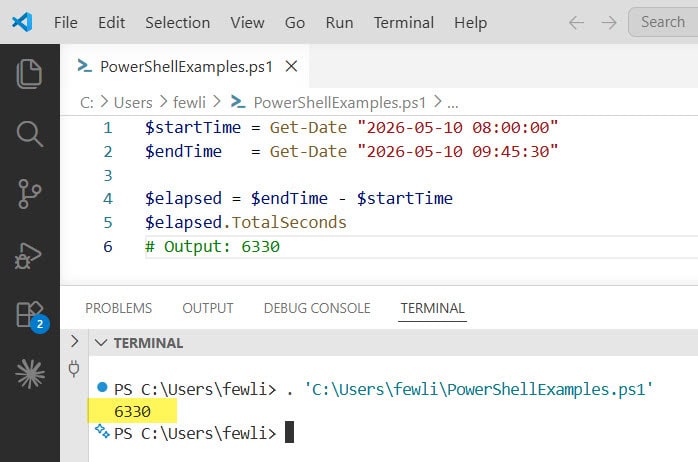Click PowerShell icon in breadcrumb path

click(x=238, y=102)
